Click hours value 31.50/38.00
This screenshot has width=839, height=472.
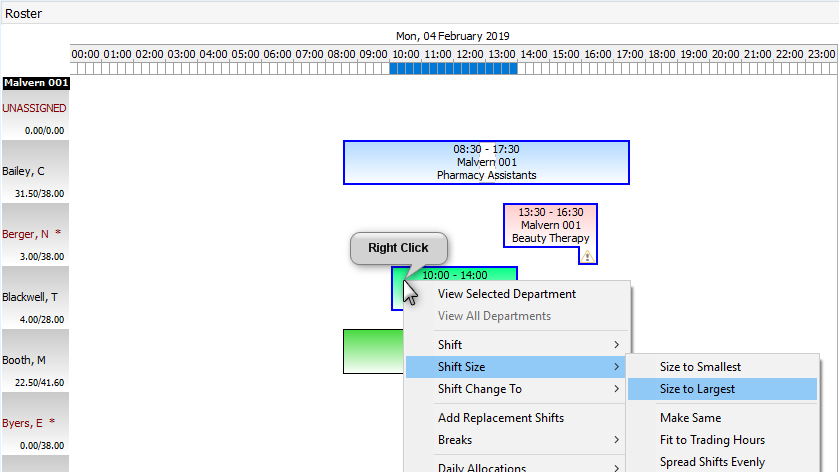click(40, 194)
